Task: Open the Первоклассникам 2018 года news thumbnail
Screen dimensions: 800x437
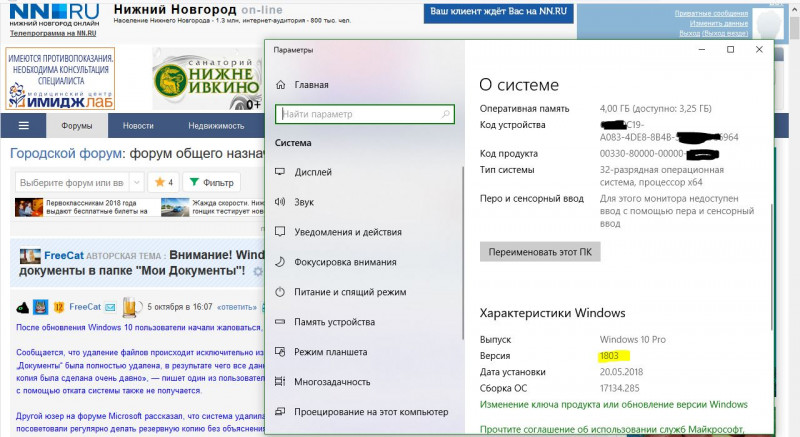Action: click(29, 207)
